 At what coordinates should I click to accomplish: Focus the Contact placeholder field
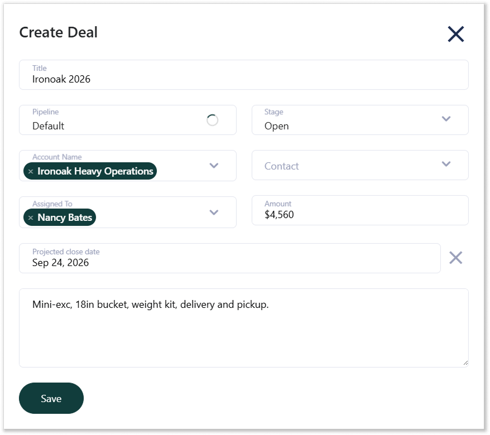(x=360, y=165)
